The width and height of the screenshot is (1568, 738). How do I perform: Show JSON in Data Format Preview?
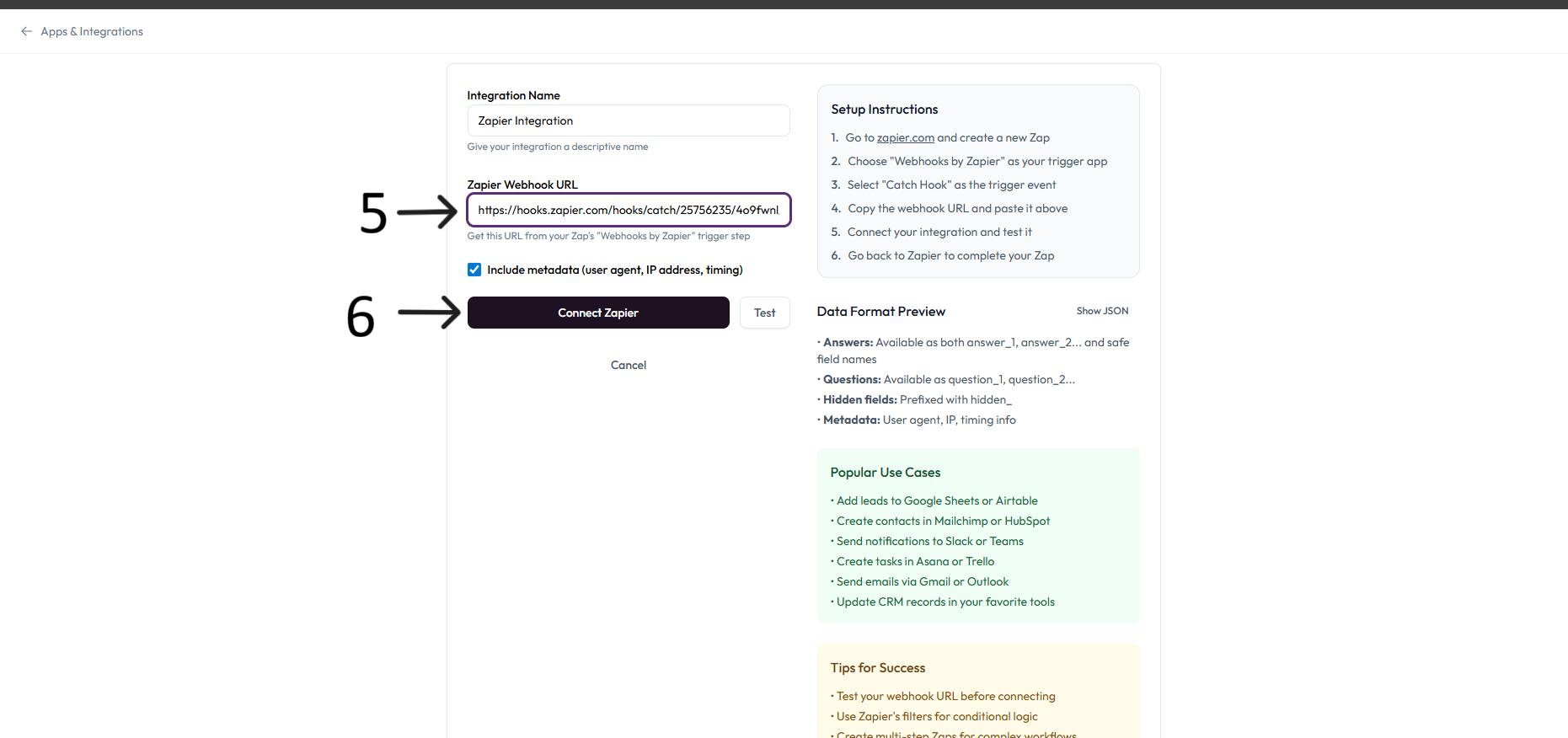click(1102, 311)
